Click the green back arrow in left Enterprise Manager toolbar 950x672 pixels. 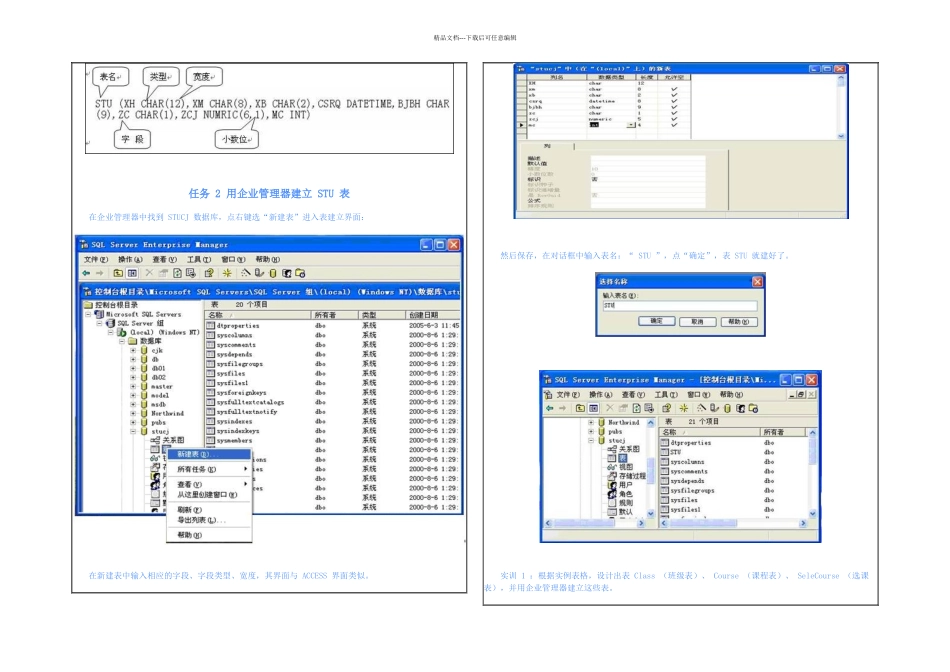(87, 273)
